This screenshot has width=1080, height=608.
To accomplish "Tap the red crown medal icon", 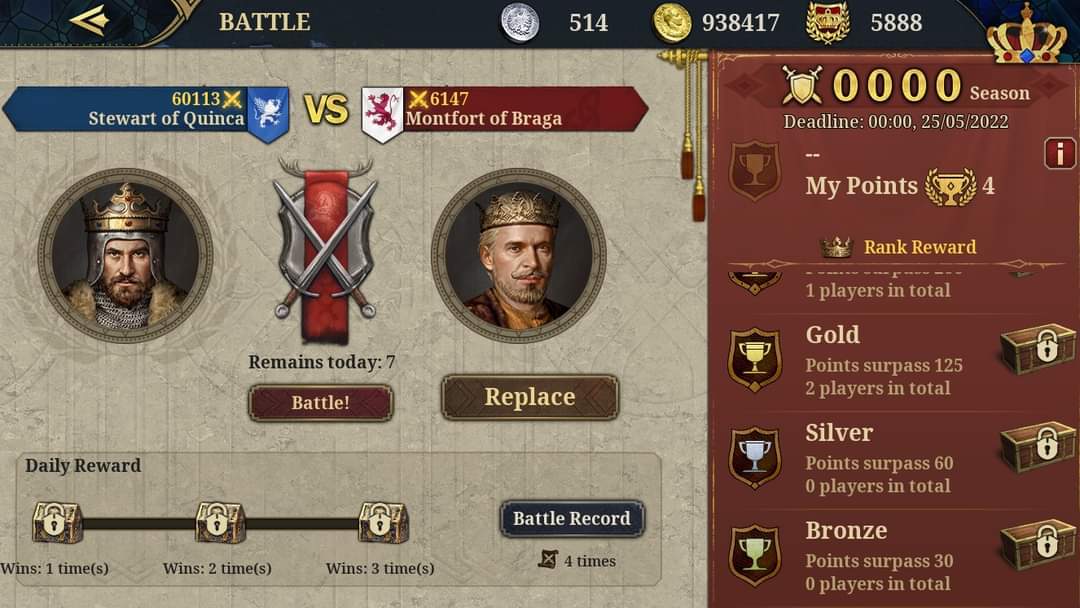I will (827, 22).
